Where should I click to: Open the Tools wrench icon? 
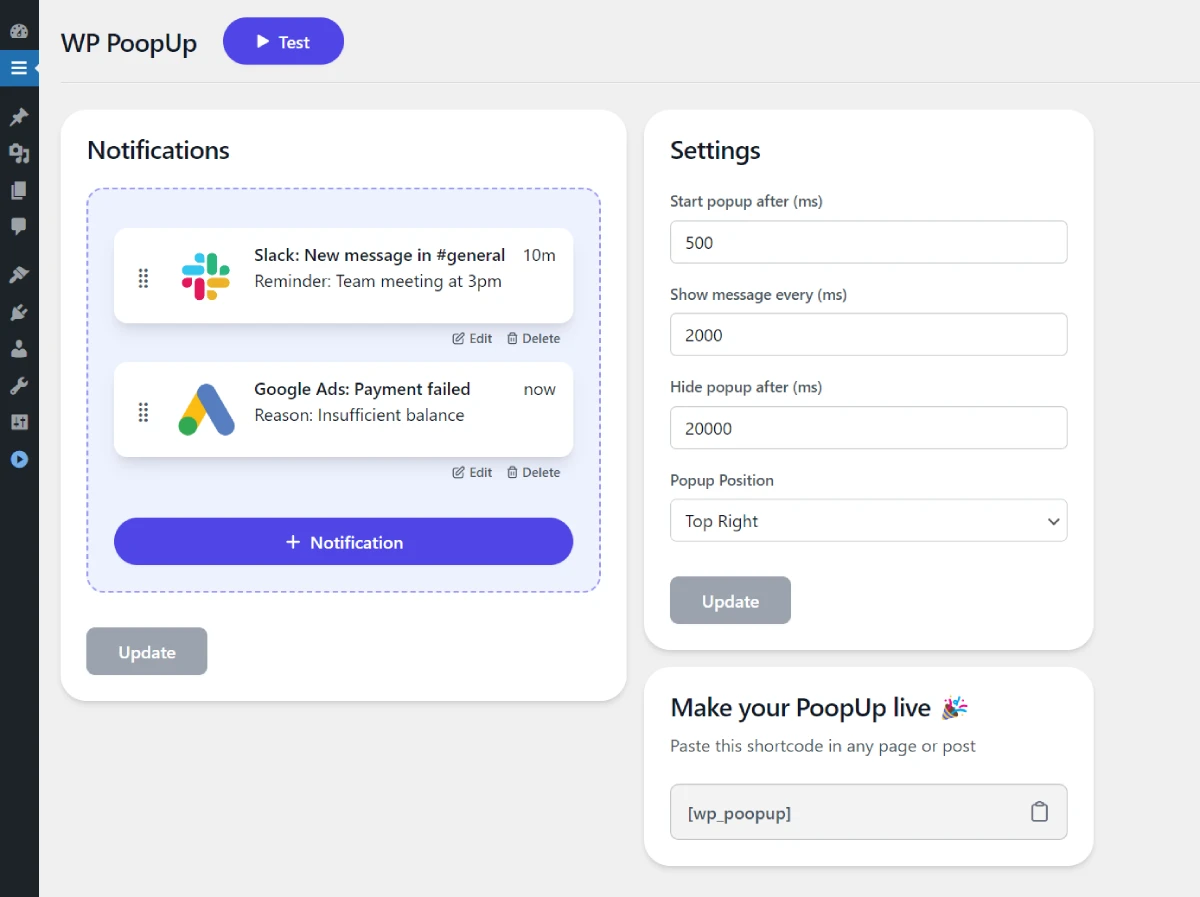[x=19, y=385]
